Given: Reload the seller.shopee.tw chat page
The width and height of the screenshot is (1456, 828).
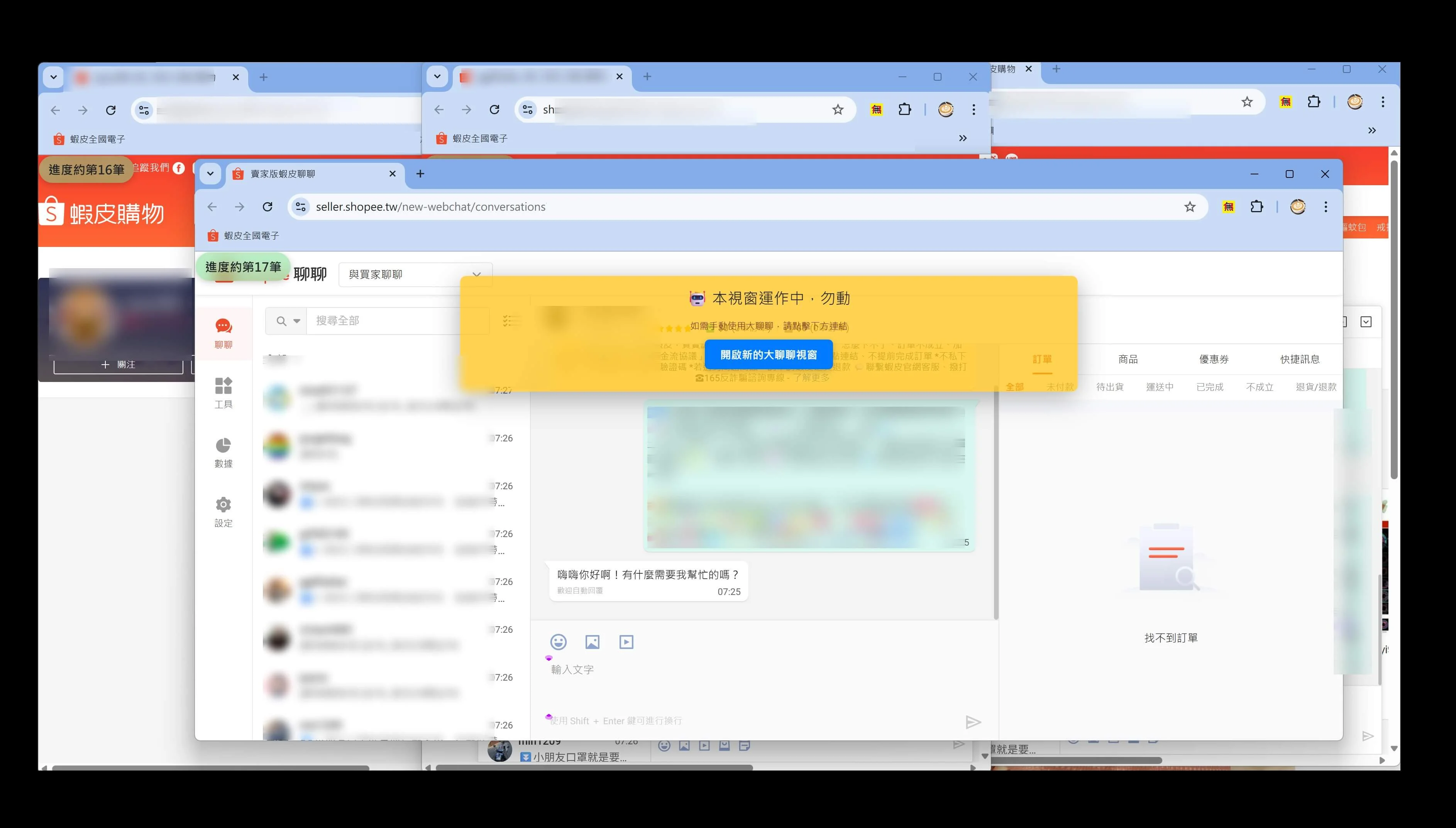Looking at the screenshot, I should point(267,207).
